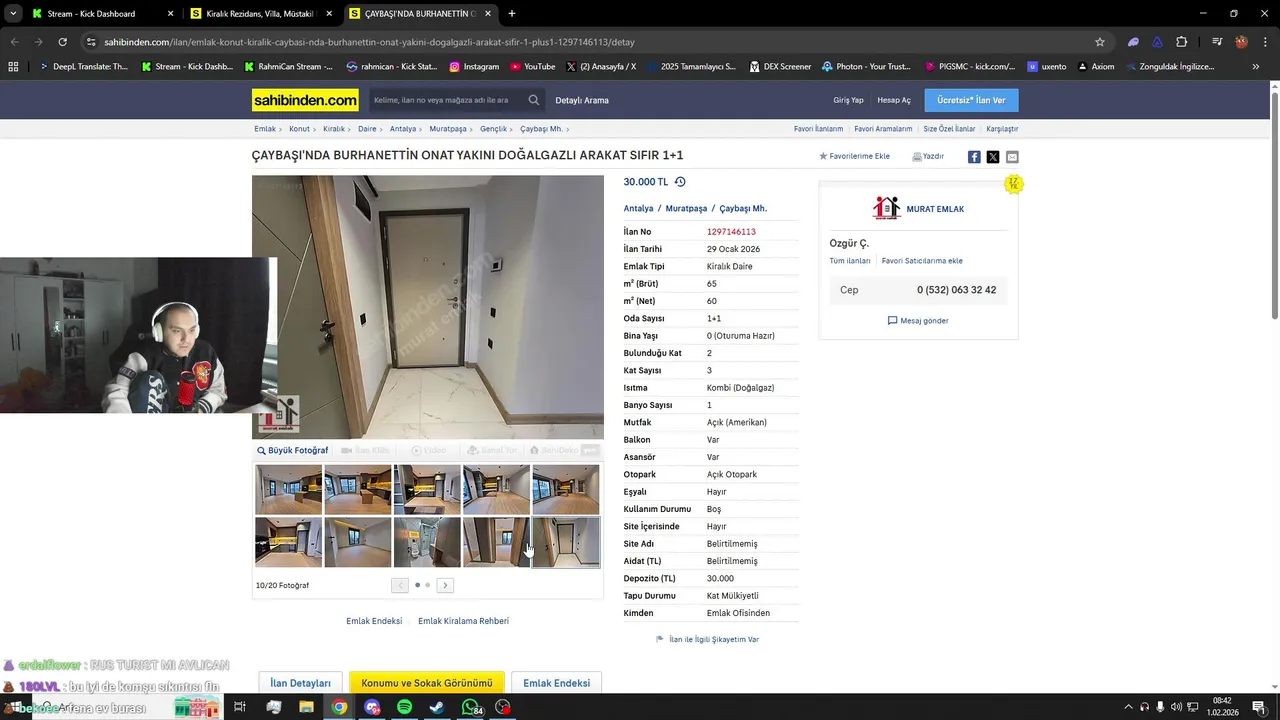The image size is (1280, 720).
Task: Click Favori Satıcılarıma ekle
Action: point(922,261)
